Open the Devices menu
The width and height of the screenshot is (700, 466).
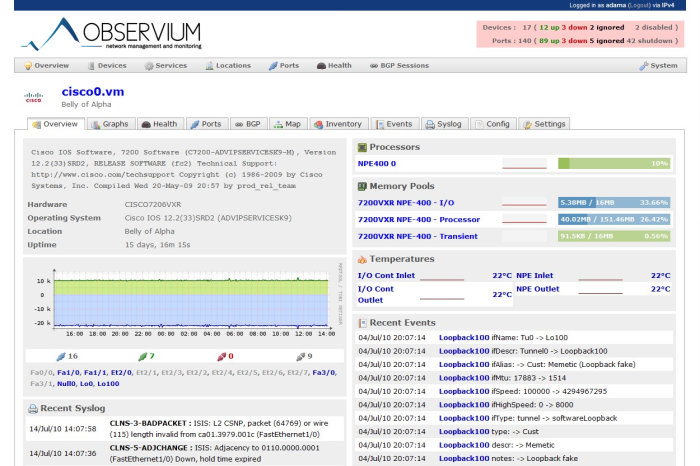107,66
